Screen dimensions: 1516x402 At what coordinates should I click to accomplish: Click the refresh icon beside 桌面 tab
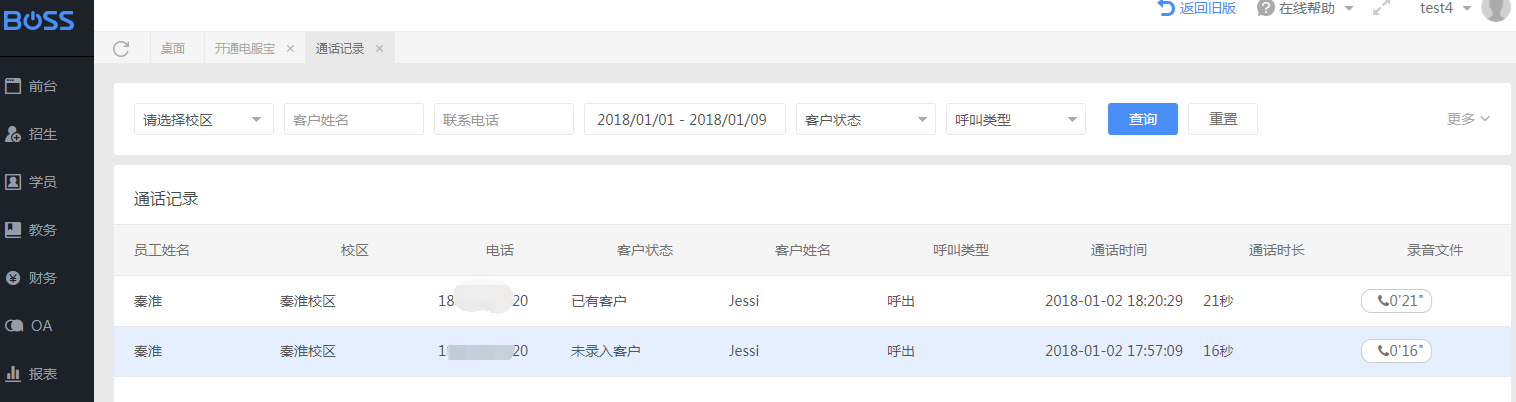[121, 48]
